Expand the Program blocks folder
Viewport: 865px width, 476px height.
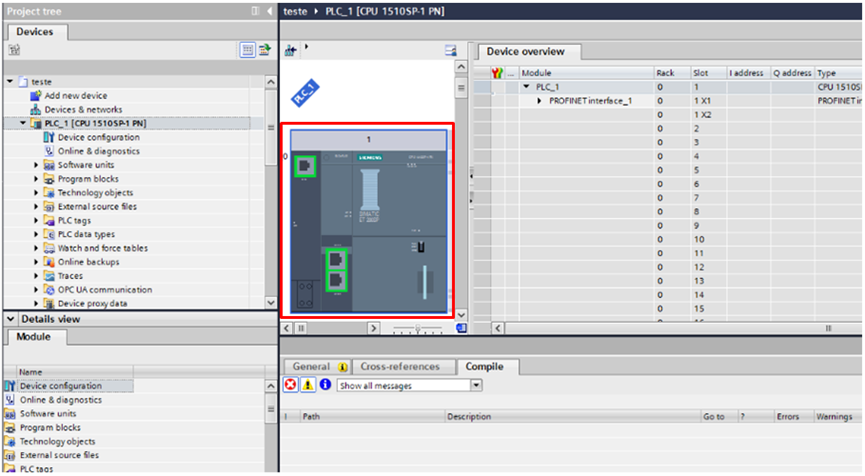37,179
